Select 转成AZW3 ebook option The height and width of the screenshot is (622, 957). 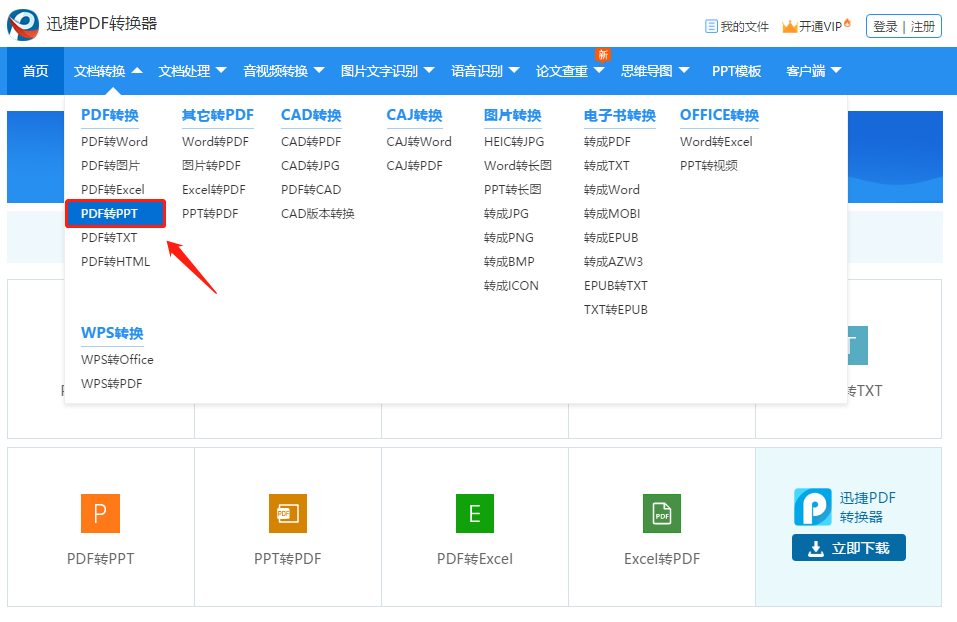point(613,262)
